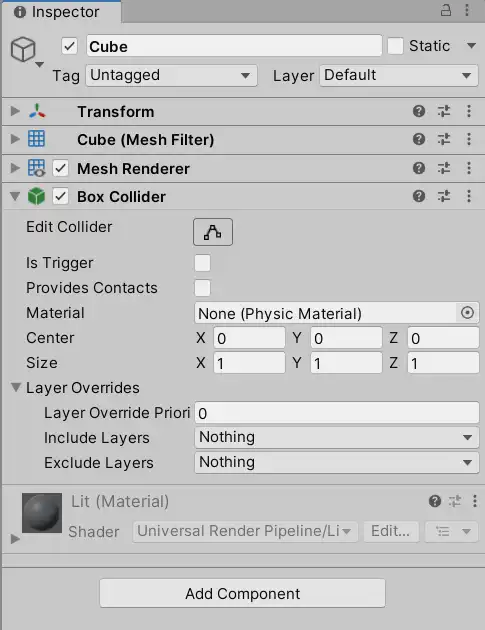Image resolution: width=485 pixels, height=630 pixels.
Task: Click the Add Component button
Action: [x=242, y=593]
